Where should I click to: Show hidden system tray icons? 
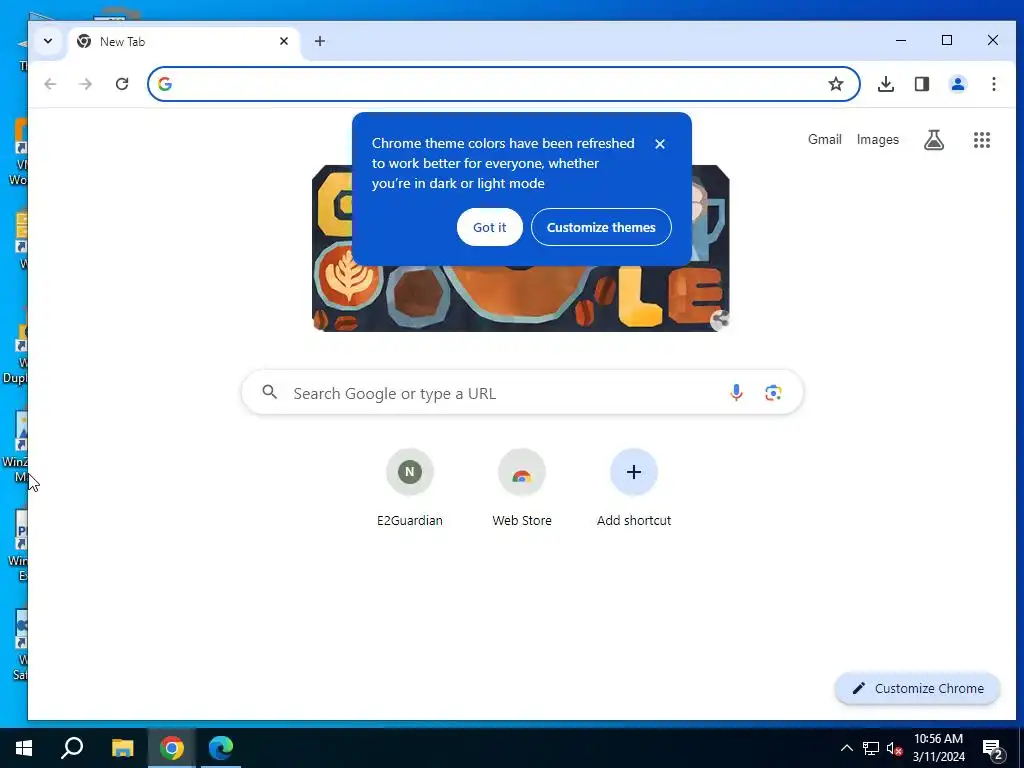846,748
